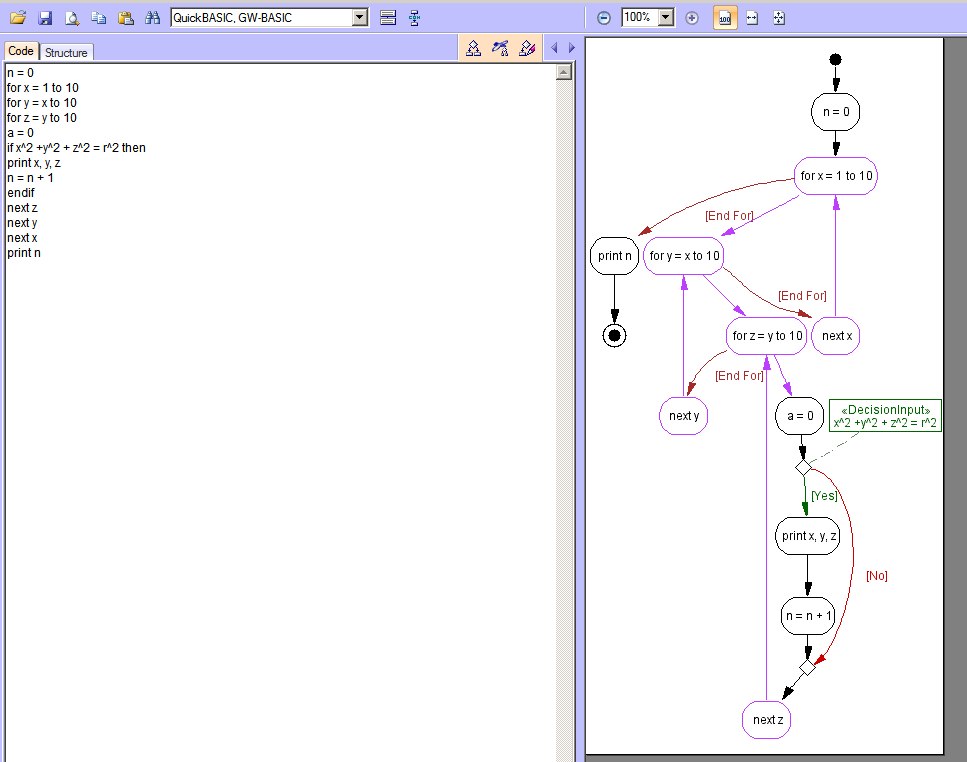Toggle the 100% actual size view button
The image size is (967, 762).
[x=725, y=18]
